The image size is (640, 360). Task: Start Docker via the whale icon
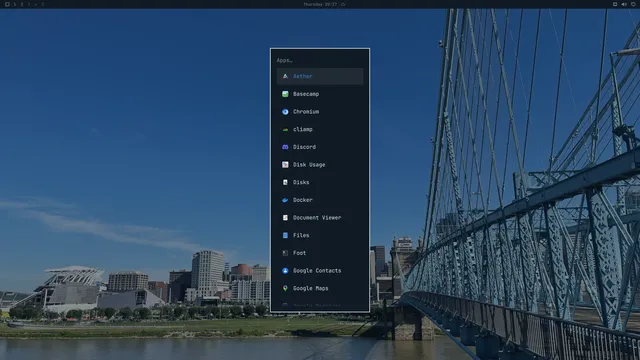tap(285, 200)
